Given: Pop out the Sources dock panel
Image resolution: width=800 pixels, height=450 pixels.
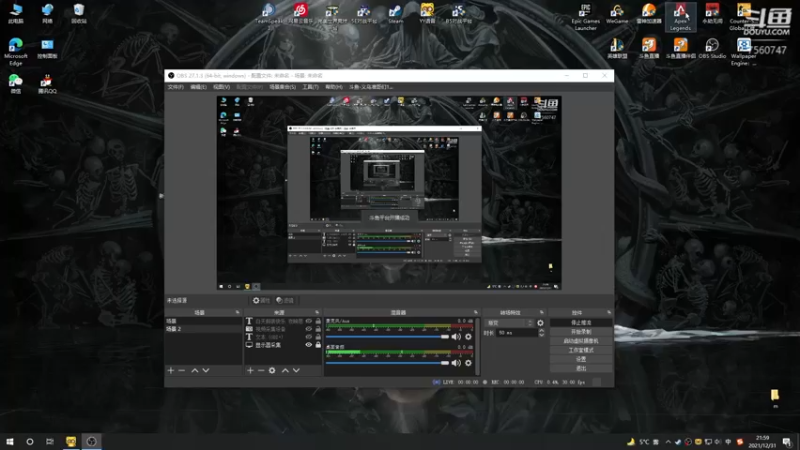Looking at the screenshot, I should tap(317, 312).
